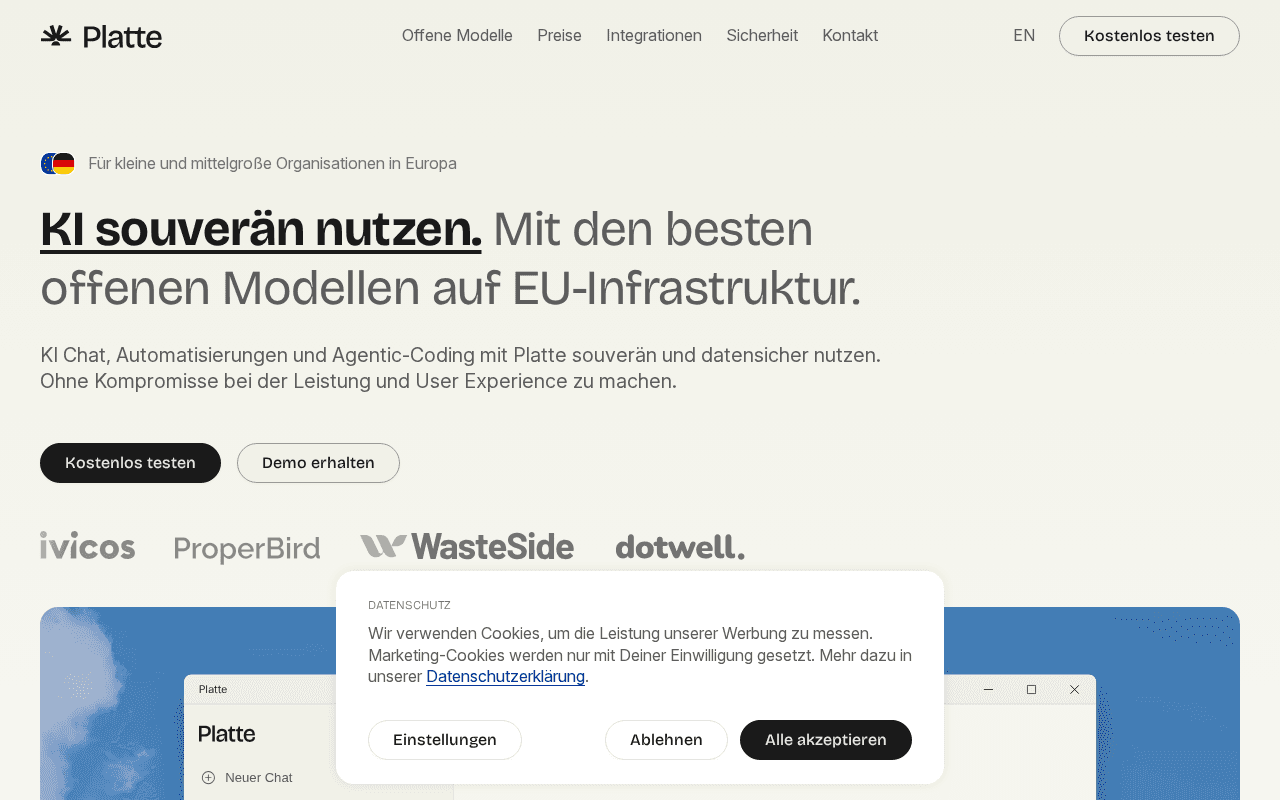Click the ProperBird customer logo
This screenshot has width=1280, height=800.
coord(247,549)
